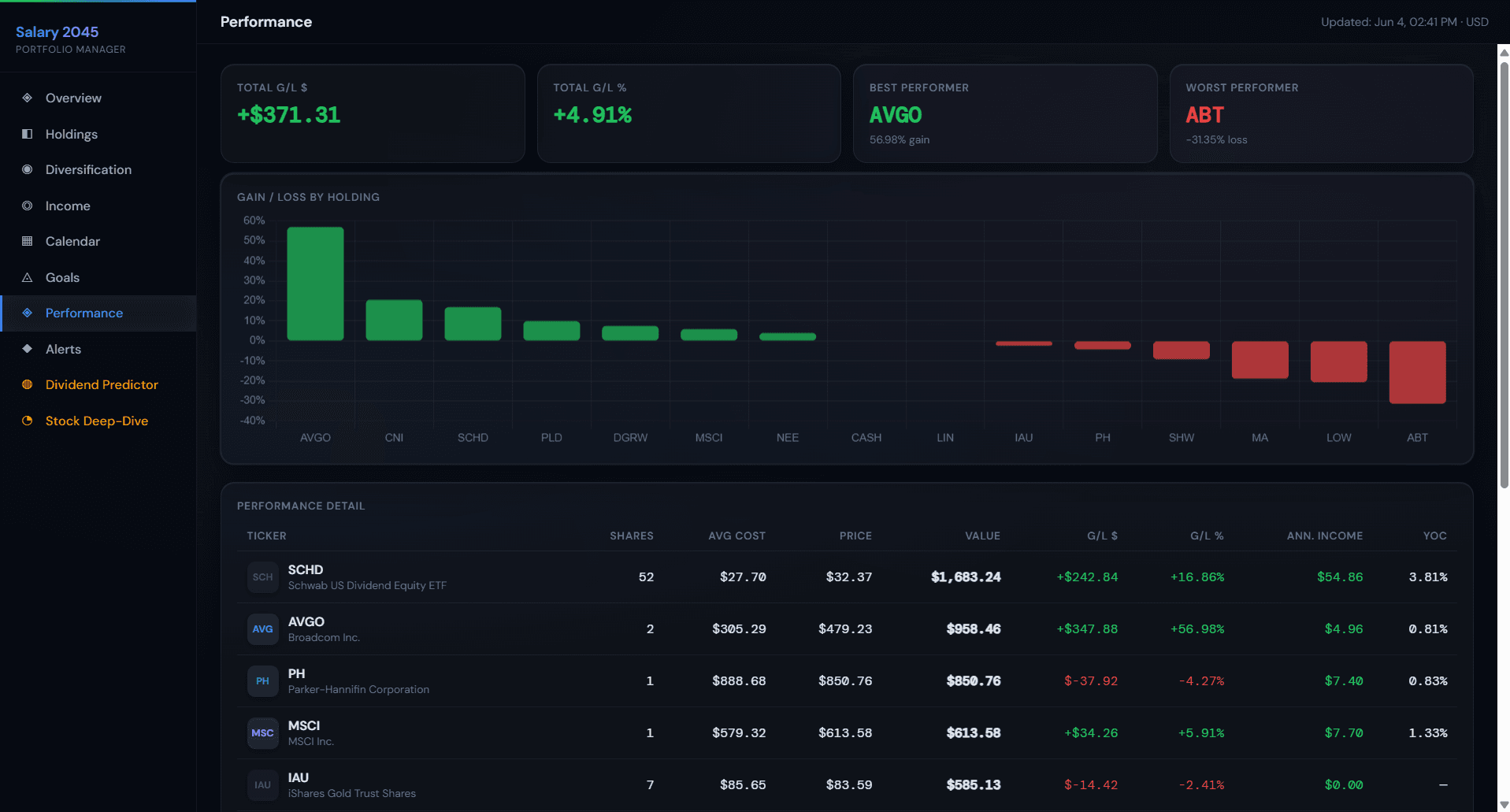Click the IAU ticker badge
The width and height of the screenshot is (1510, 812).
262,785
